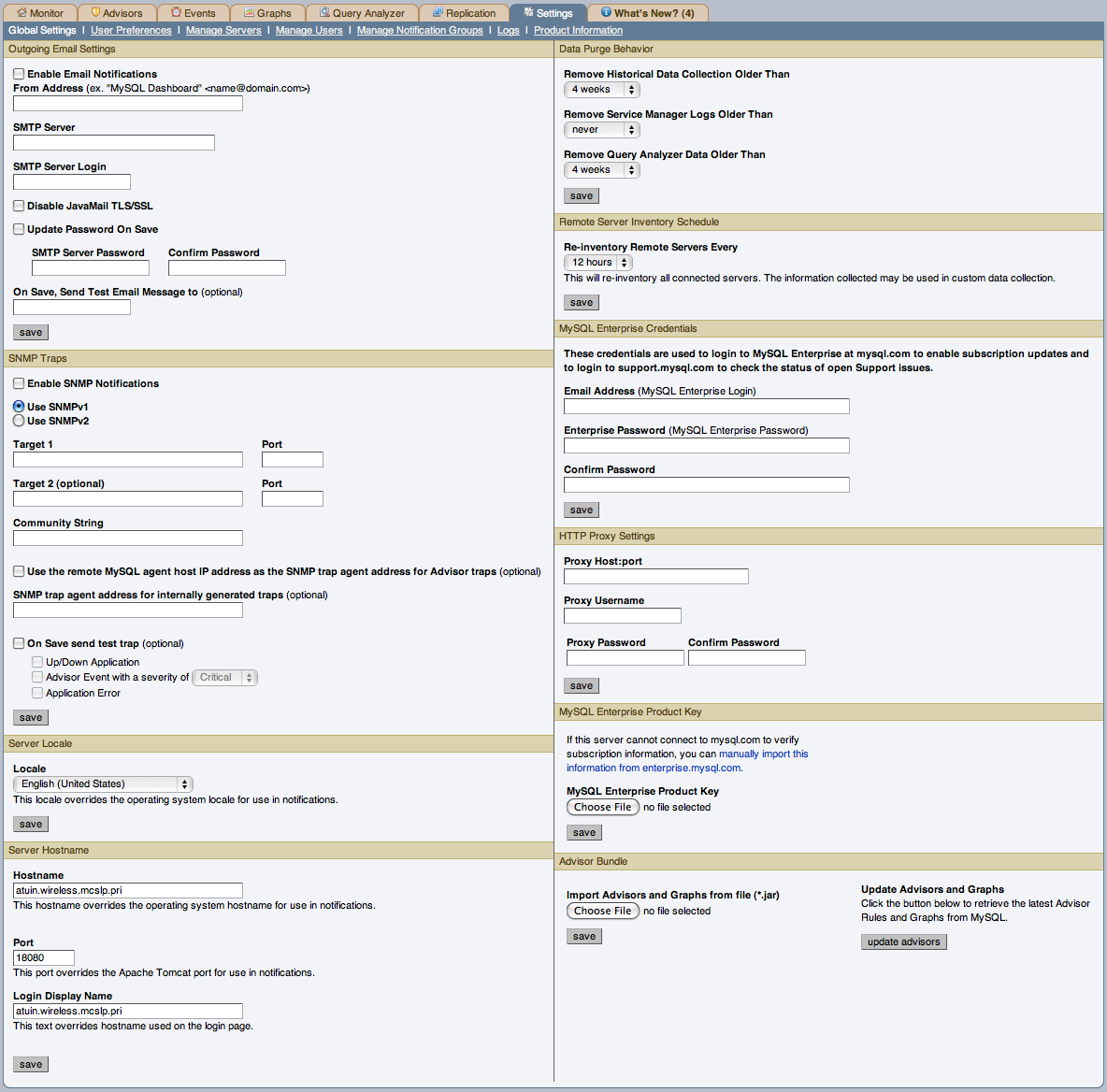Viewport: 1107px width, 1092px height.
Task: Open the Monitor tab gauge icon
Action: pyautogui.click(x=21, y=12)
